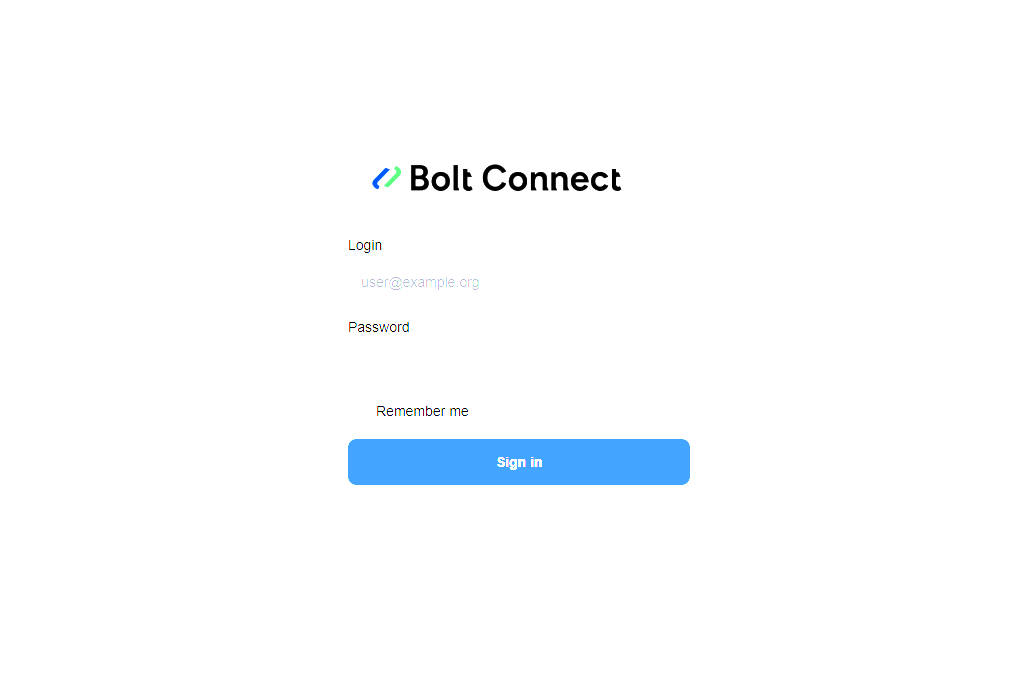Submit the form with Sign in

point(518,462)
